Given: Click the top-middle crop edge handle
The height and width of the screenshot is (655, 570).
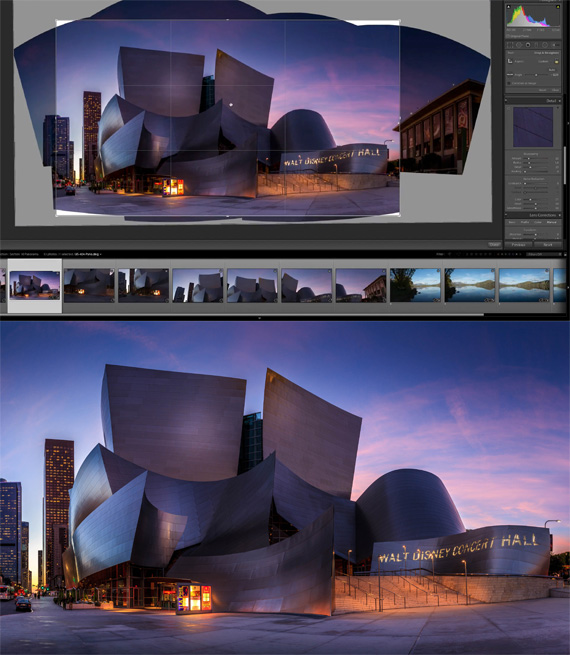Looking at the screenshot, I should point(228,20).
